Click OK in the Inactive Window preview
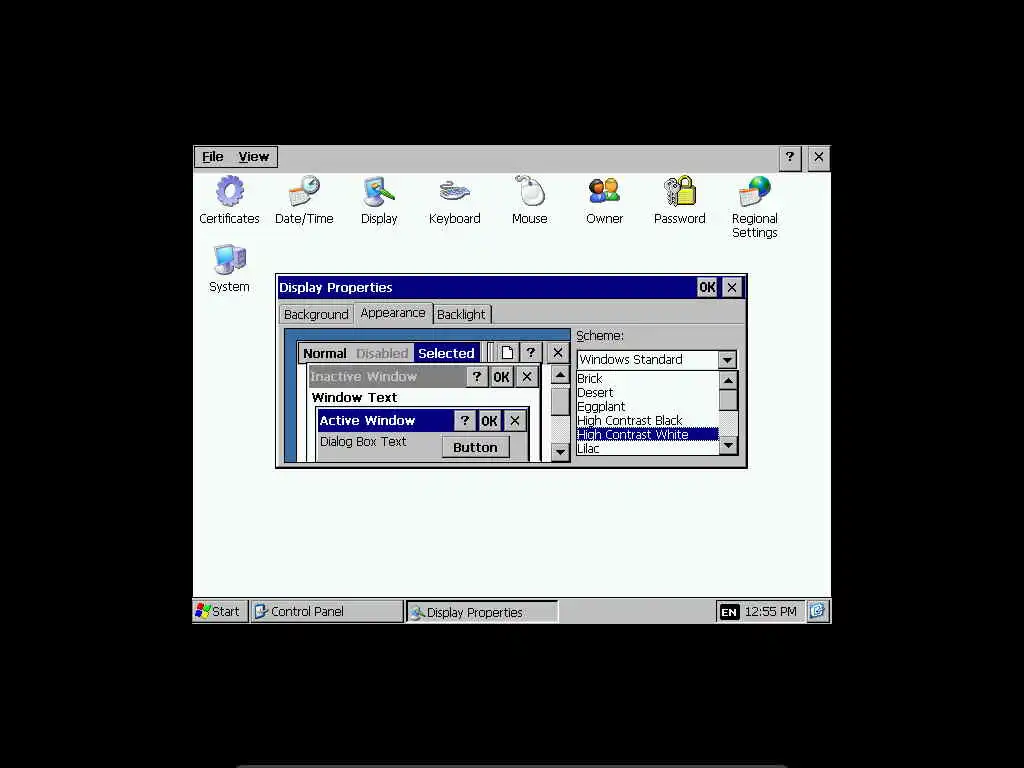 (501, 377)
